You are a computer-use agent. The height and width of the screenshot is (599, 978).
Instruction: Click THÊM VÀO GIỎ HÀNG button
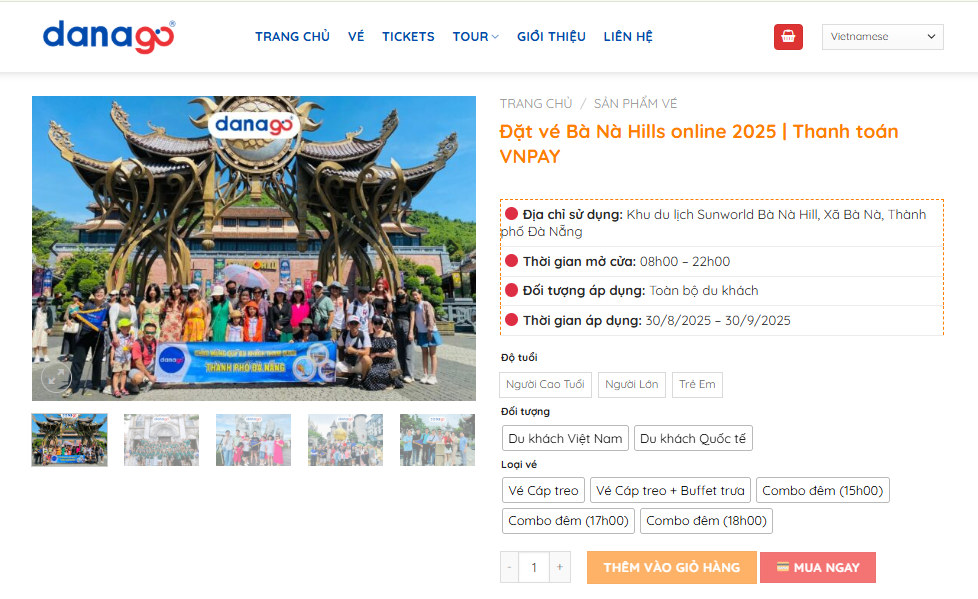point(672,568)
